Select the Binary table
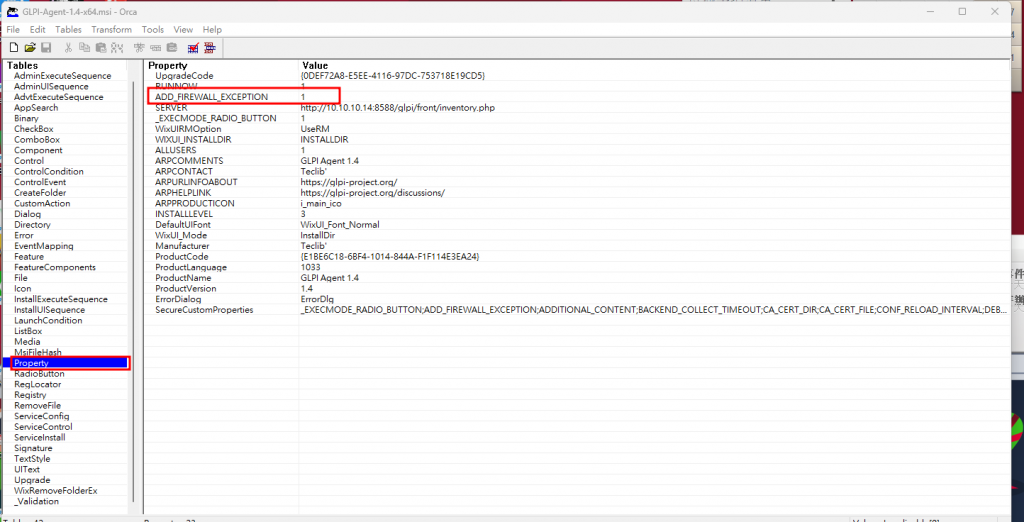 tap(26, 118)
